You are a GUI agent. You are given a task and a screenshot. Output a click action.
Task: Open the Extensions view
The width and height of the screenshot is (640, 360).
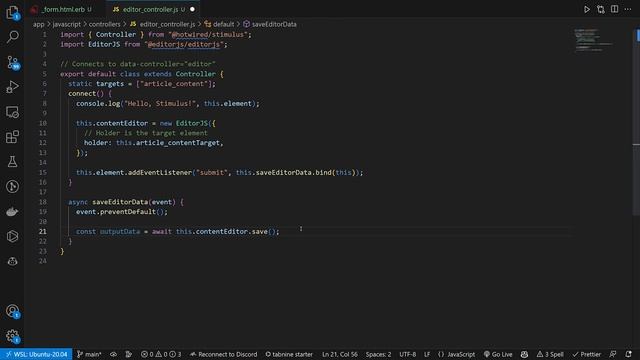pyautogui.click(x=12, y=137)
